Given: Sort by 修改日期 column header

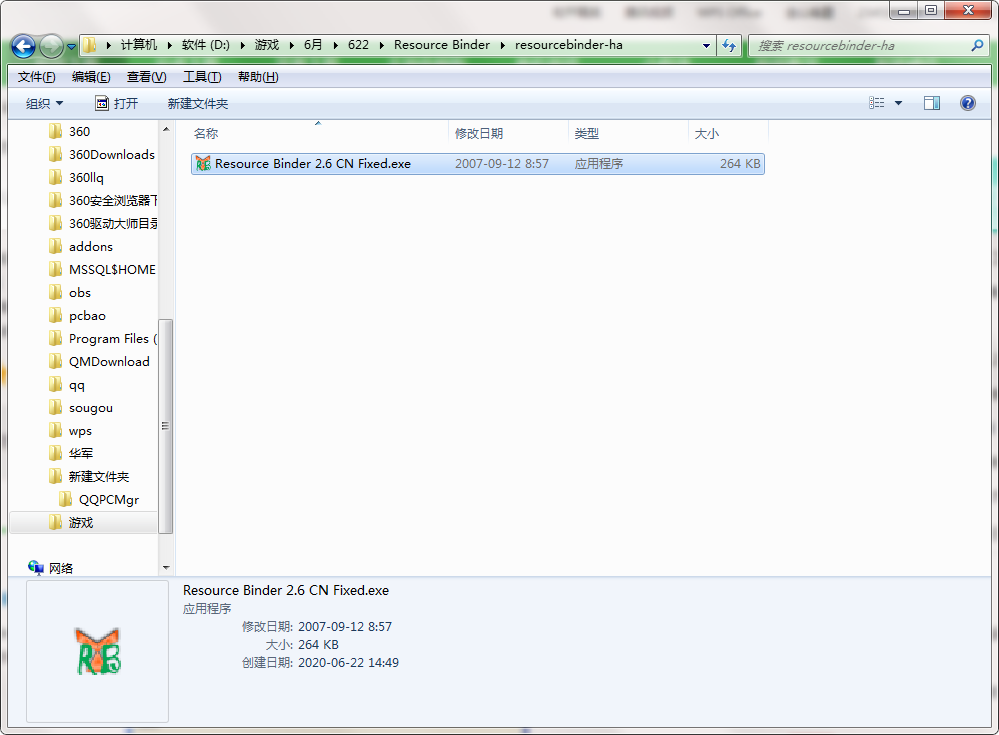Looking at the screenshot, I should tap(508, 134).
